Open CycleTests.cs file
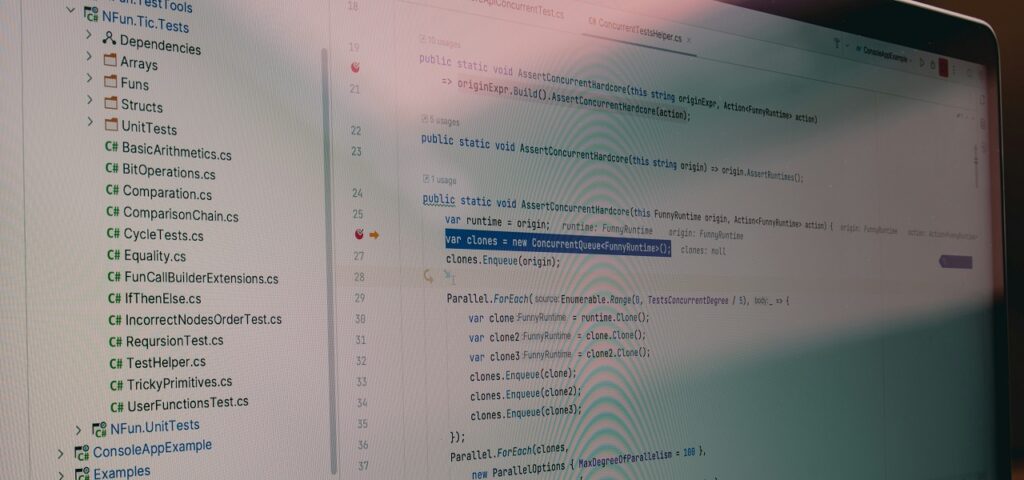The height and width of the screenshot is (480, 1024). [x=164, y=234]
